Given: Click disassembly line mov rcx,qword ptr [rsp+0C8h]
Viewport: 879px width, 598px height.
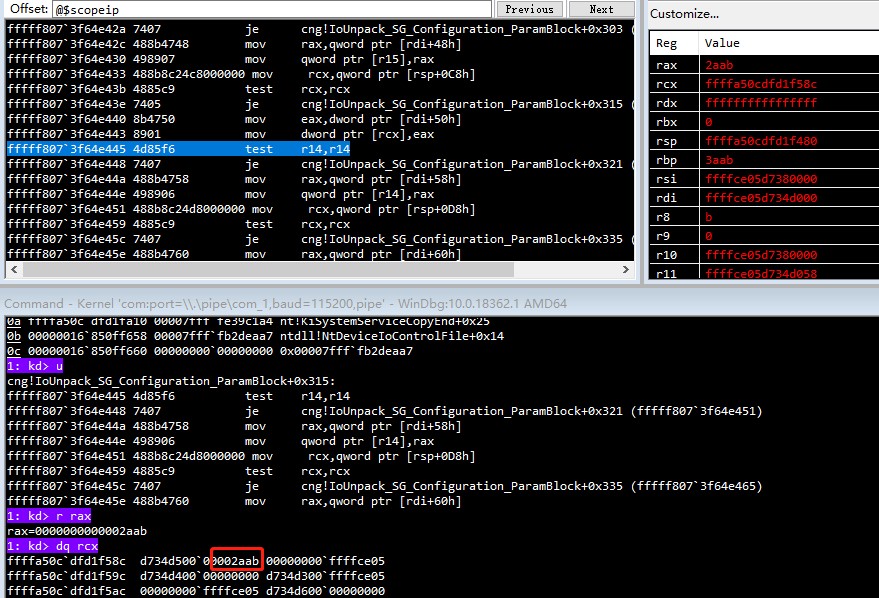Looking at the screenshot, I should point(241,74).
